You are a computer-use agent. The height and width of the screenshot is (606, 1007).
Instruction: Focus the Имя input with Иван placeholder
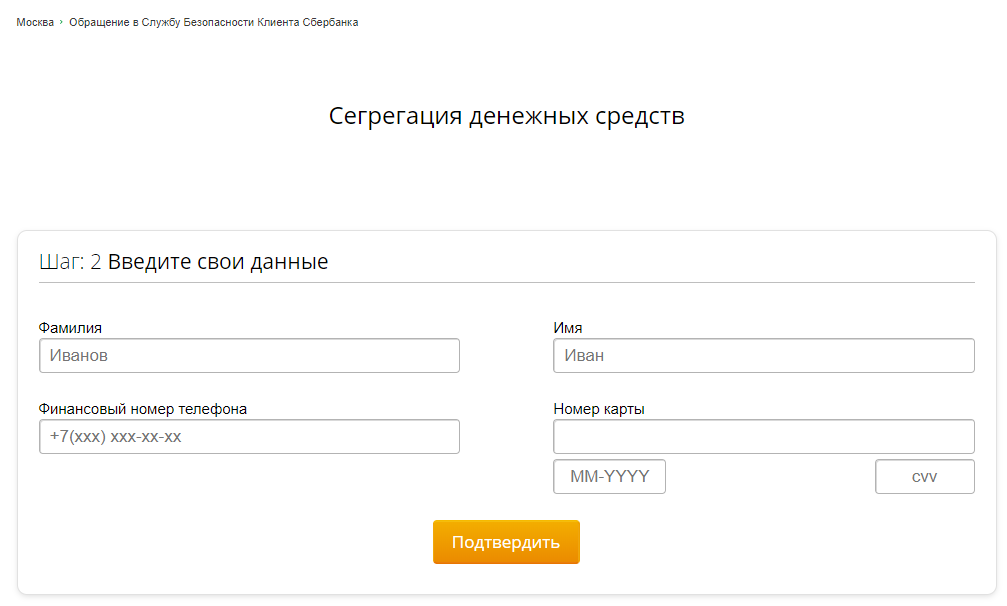point(763,356)
